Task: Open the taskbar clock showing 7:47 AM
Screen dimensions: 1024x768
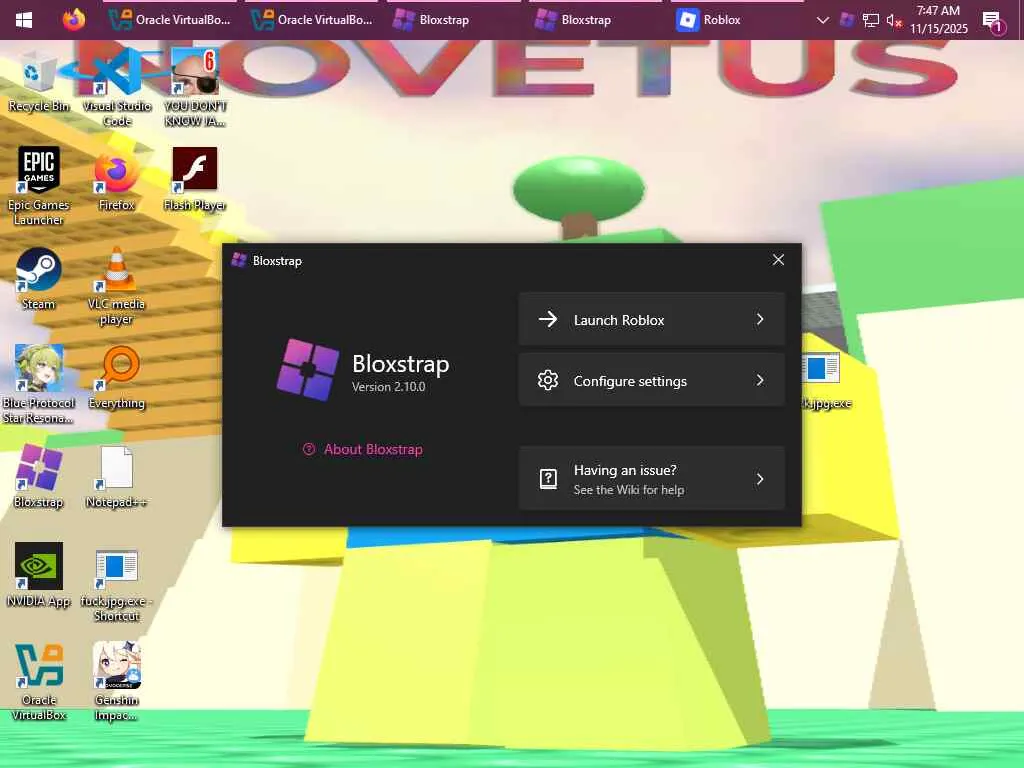Action: 938,20
